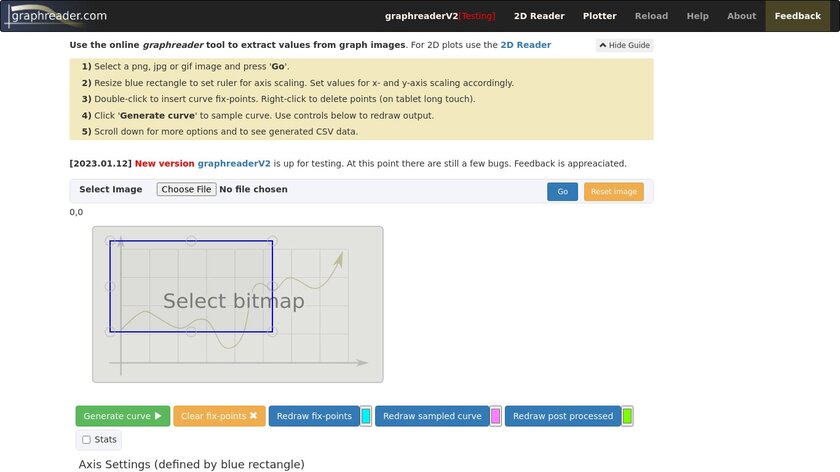Pick the cyan fix-points color swatch
The image size is (840, 472).
(x=366, y=416)
